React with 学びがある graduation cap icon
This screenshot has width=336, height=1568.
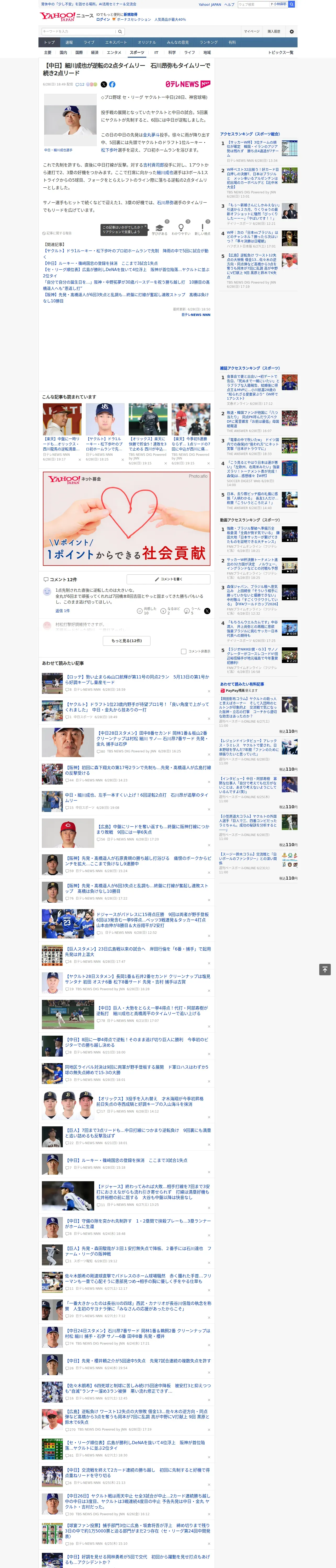160,228
